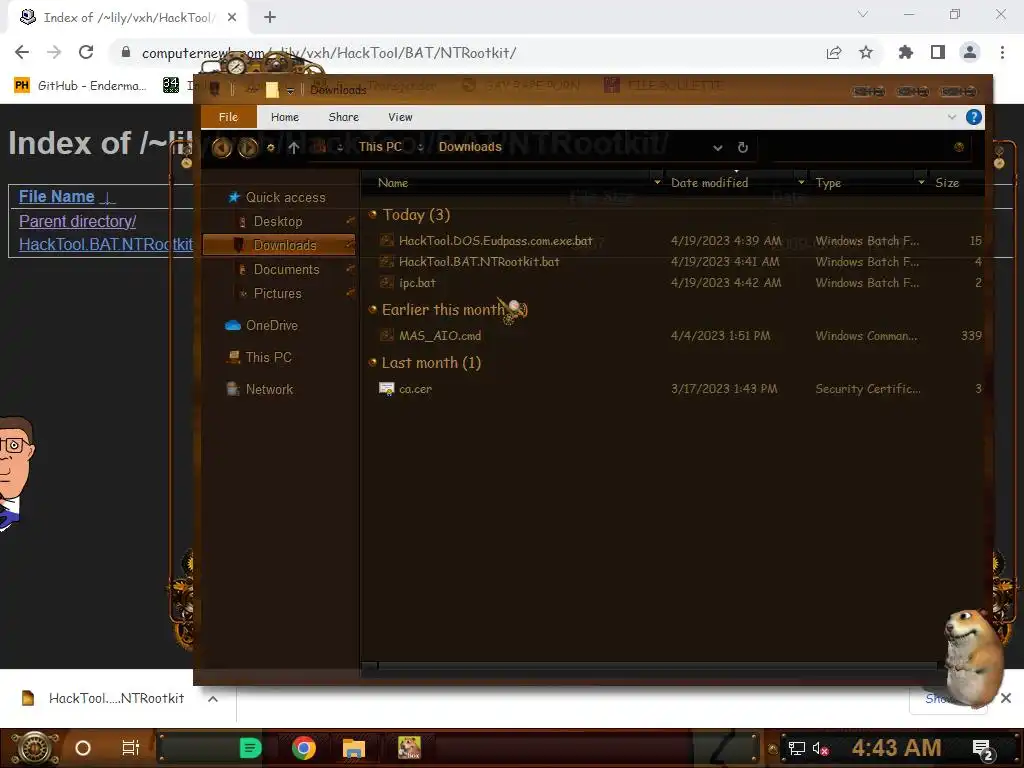Open the steampunk Start button
The height and width of the screenshot is (768, 1024).
click(35, 748)
